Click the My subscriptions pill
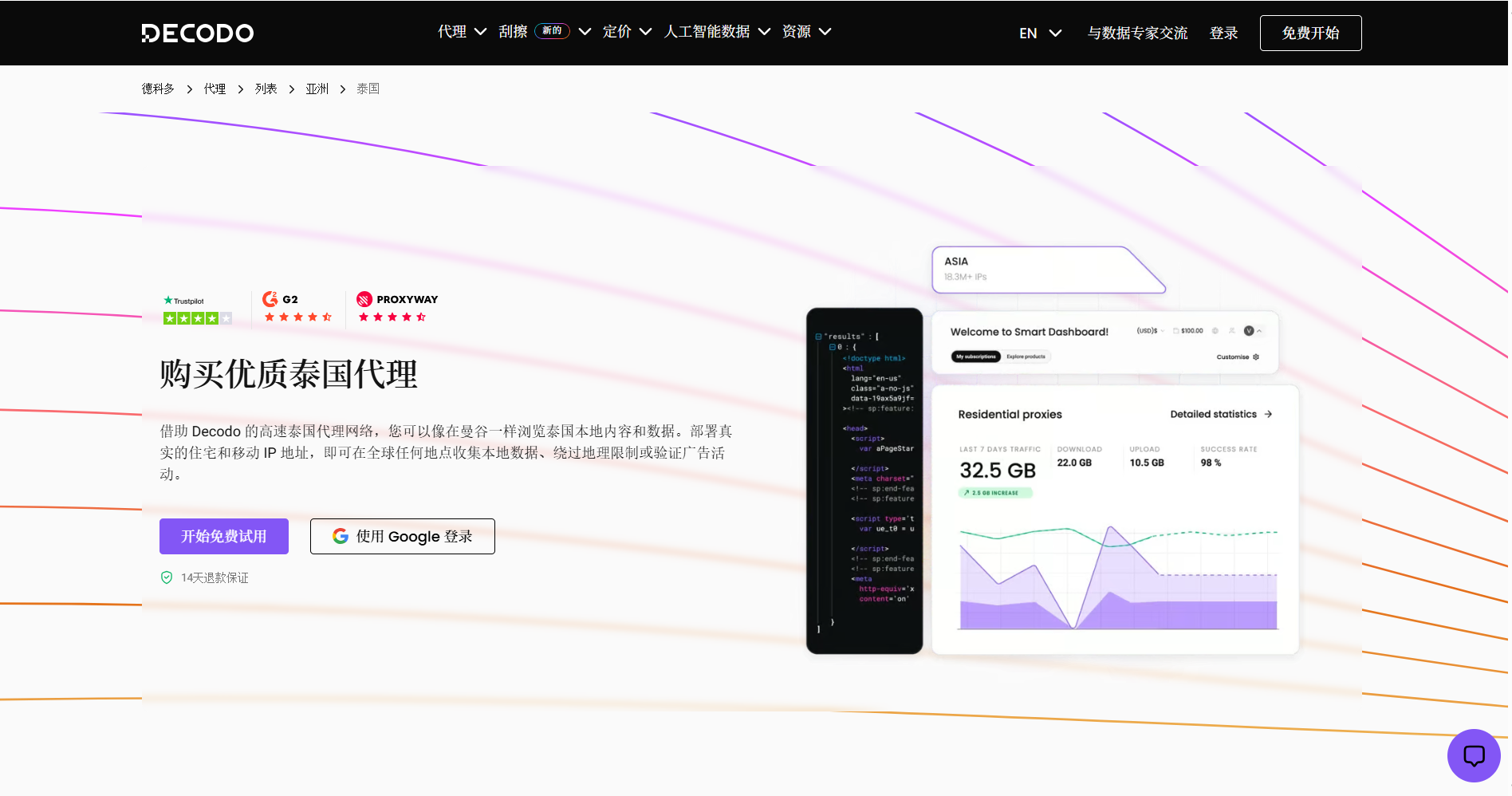The image size is (1512, 796). click(976, 357)
